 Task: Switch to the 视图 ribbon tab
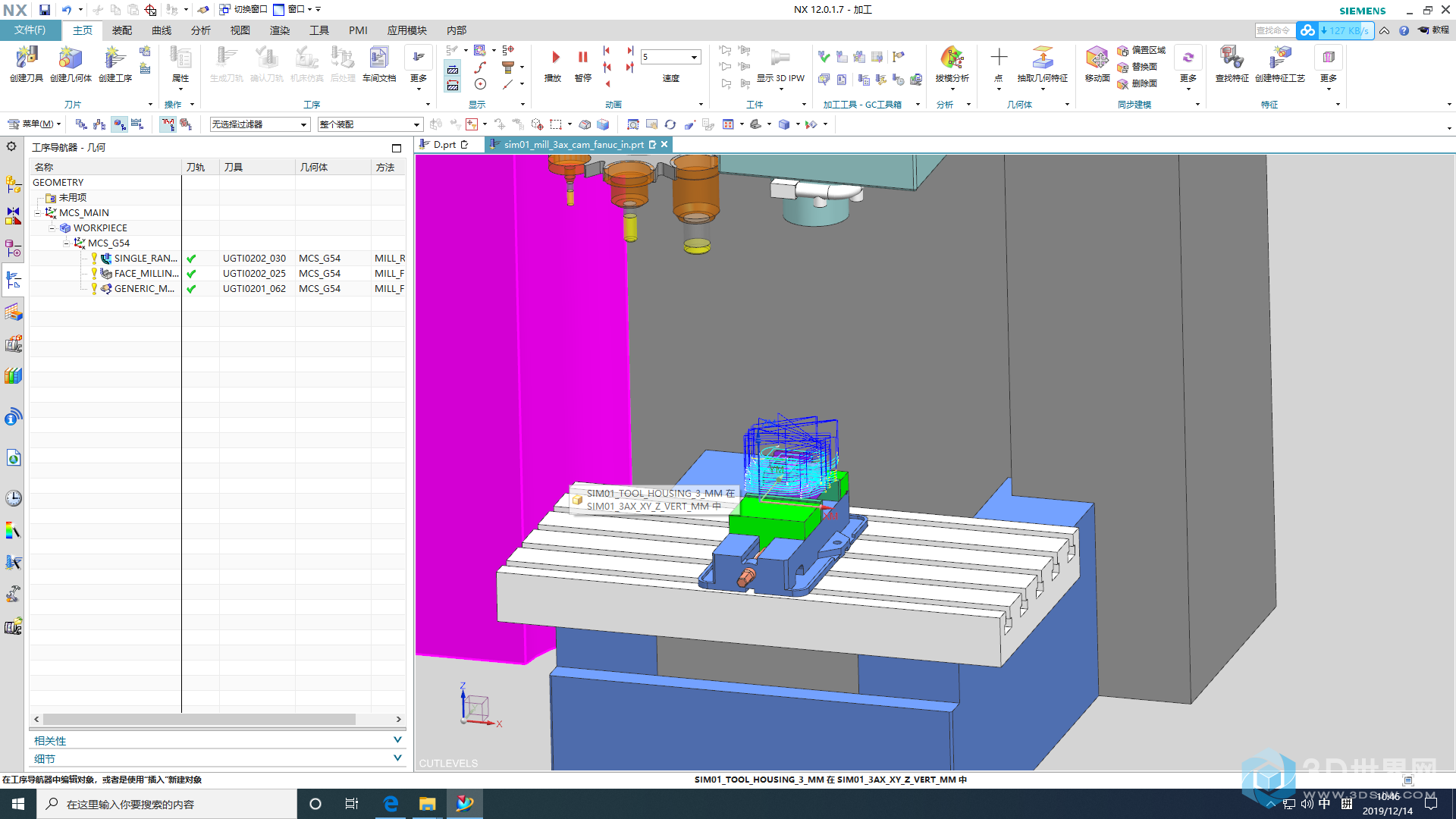240,30
